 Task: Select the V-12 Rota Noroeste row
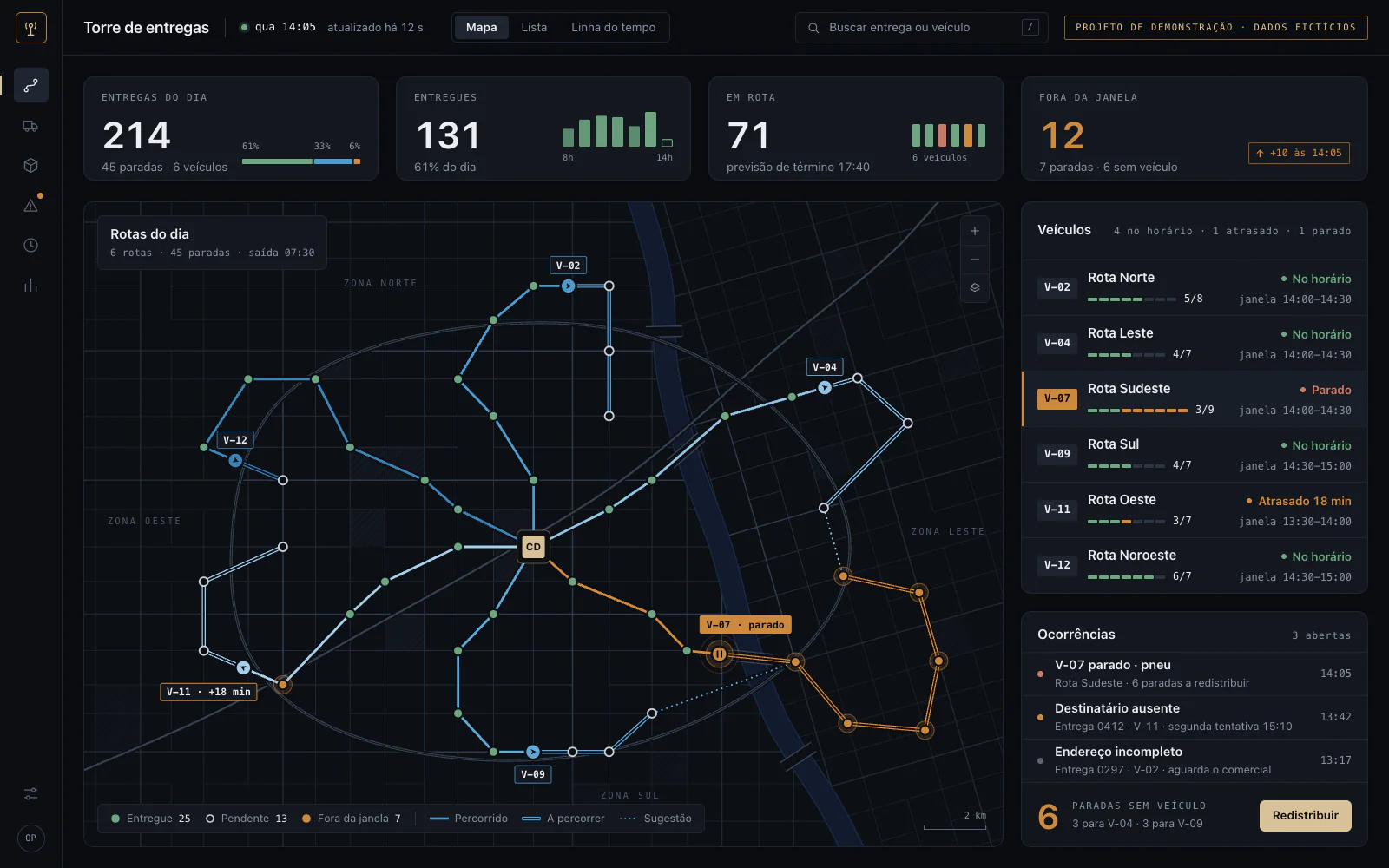click(1195, 566)
